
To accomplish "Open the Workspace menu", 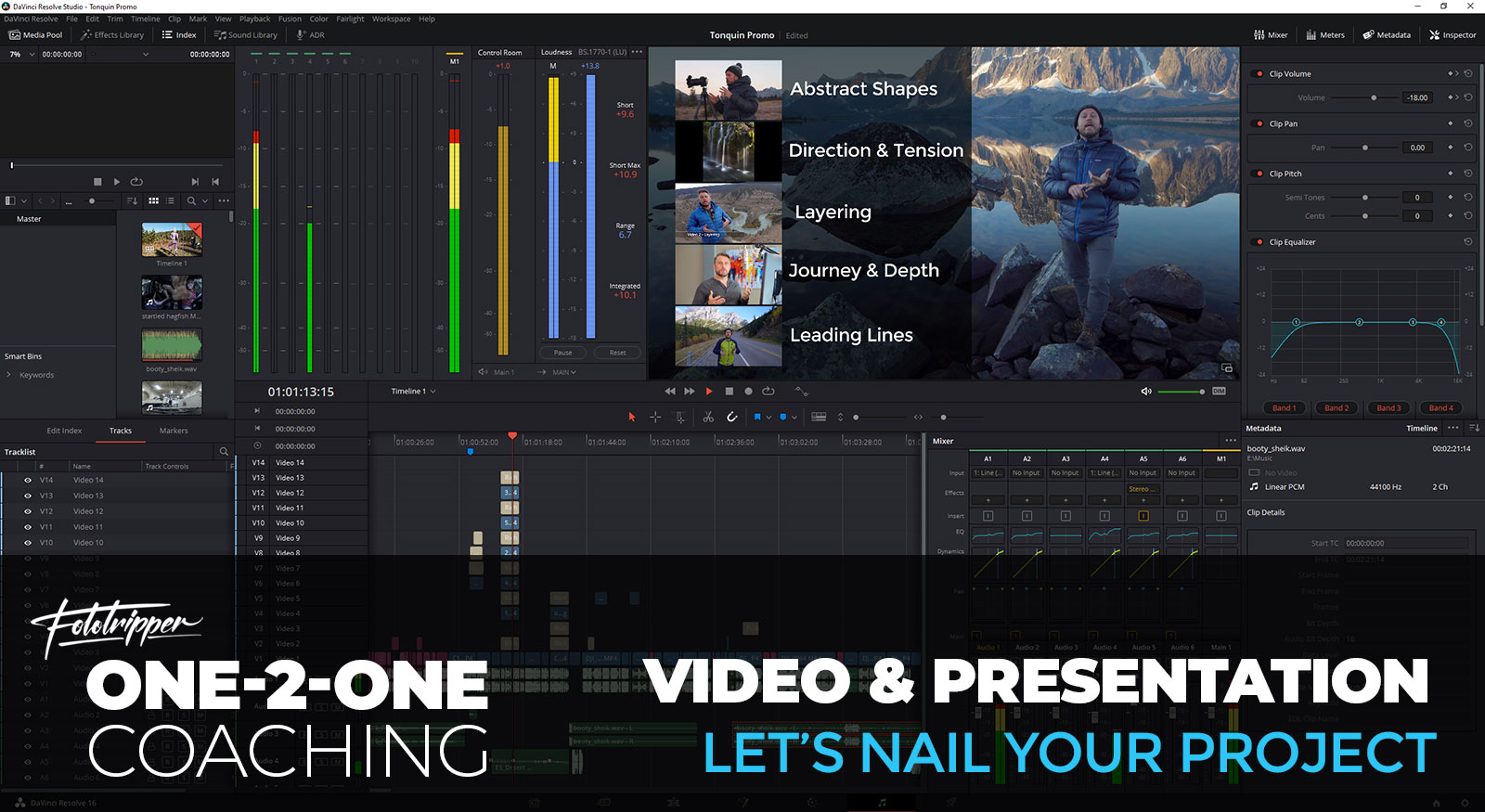I will coord(391,19).
